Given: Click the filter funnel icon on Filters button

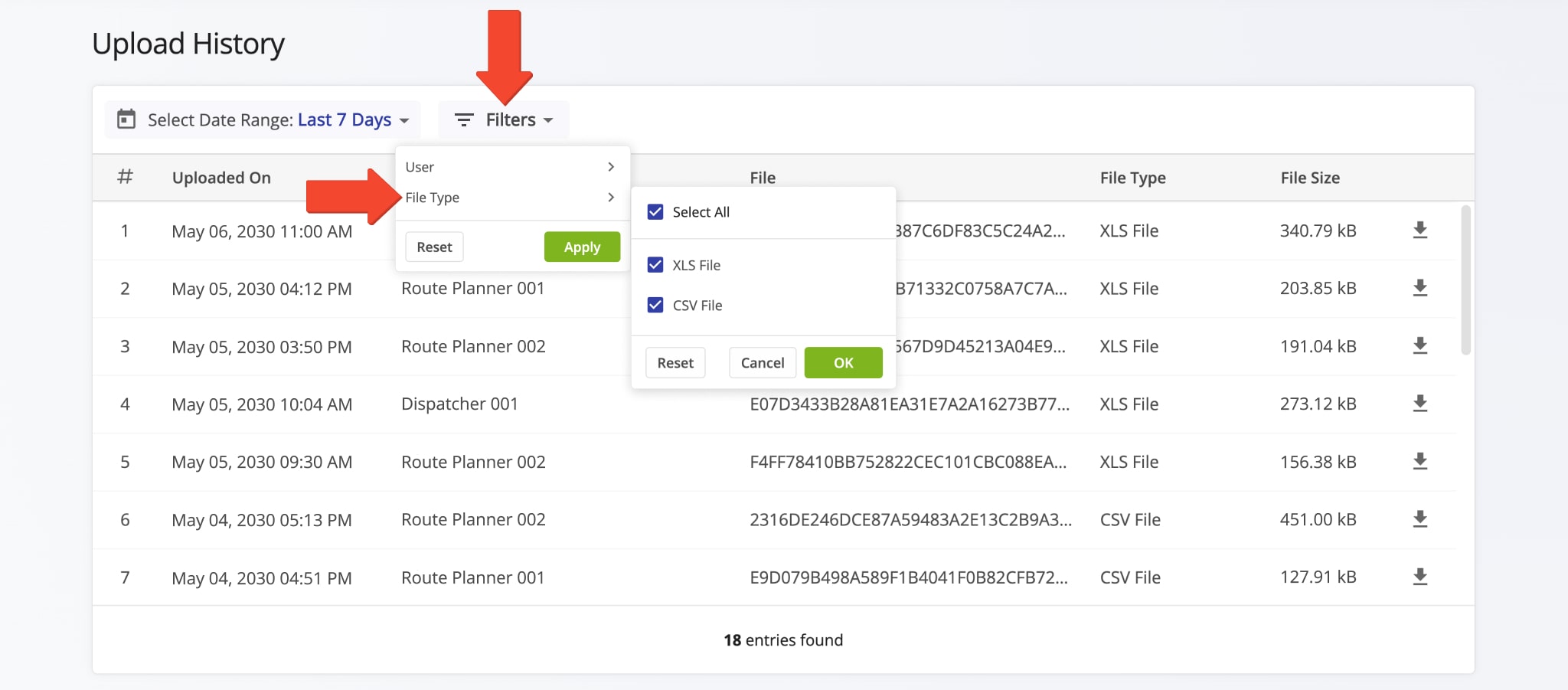Looking at the screenshot, I should click(464, 119).
